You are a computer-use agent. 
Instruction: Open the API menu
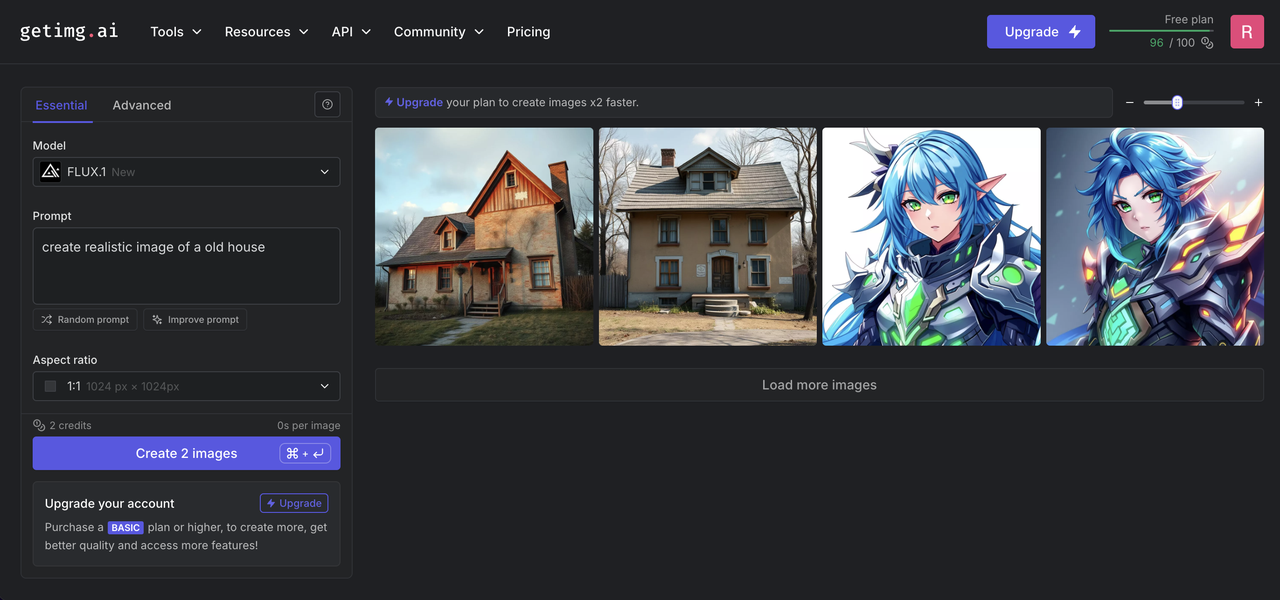pos(351,32)
